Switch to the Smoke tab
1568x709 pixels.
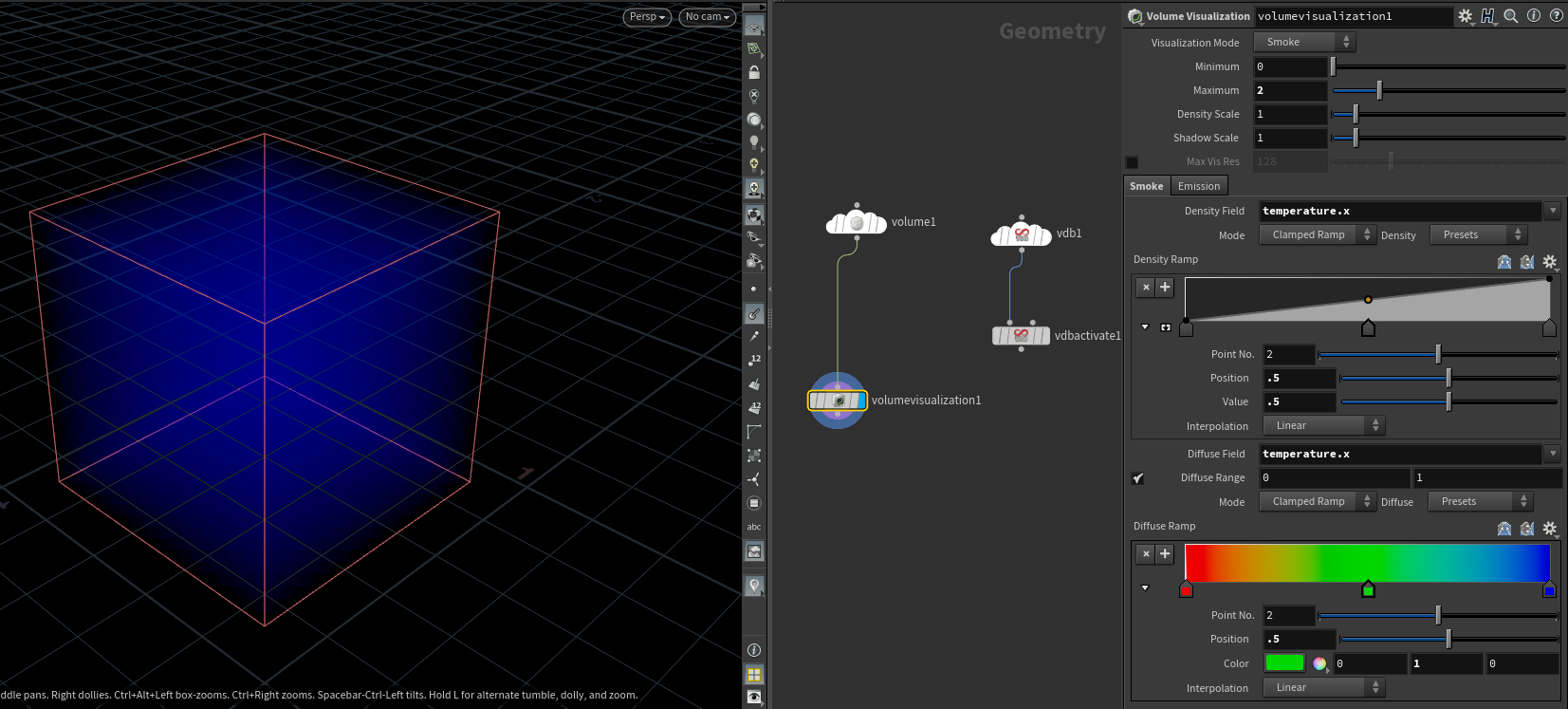coord(1147,186)
